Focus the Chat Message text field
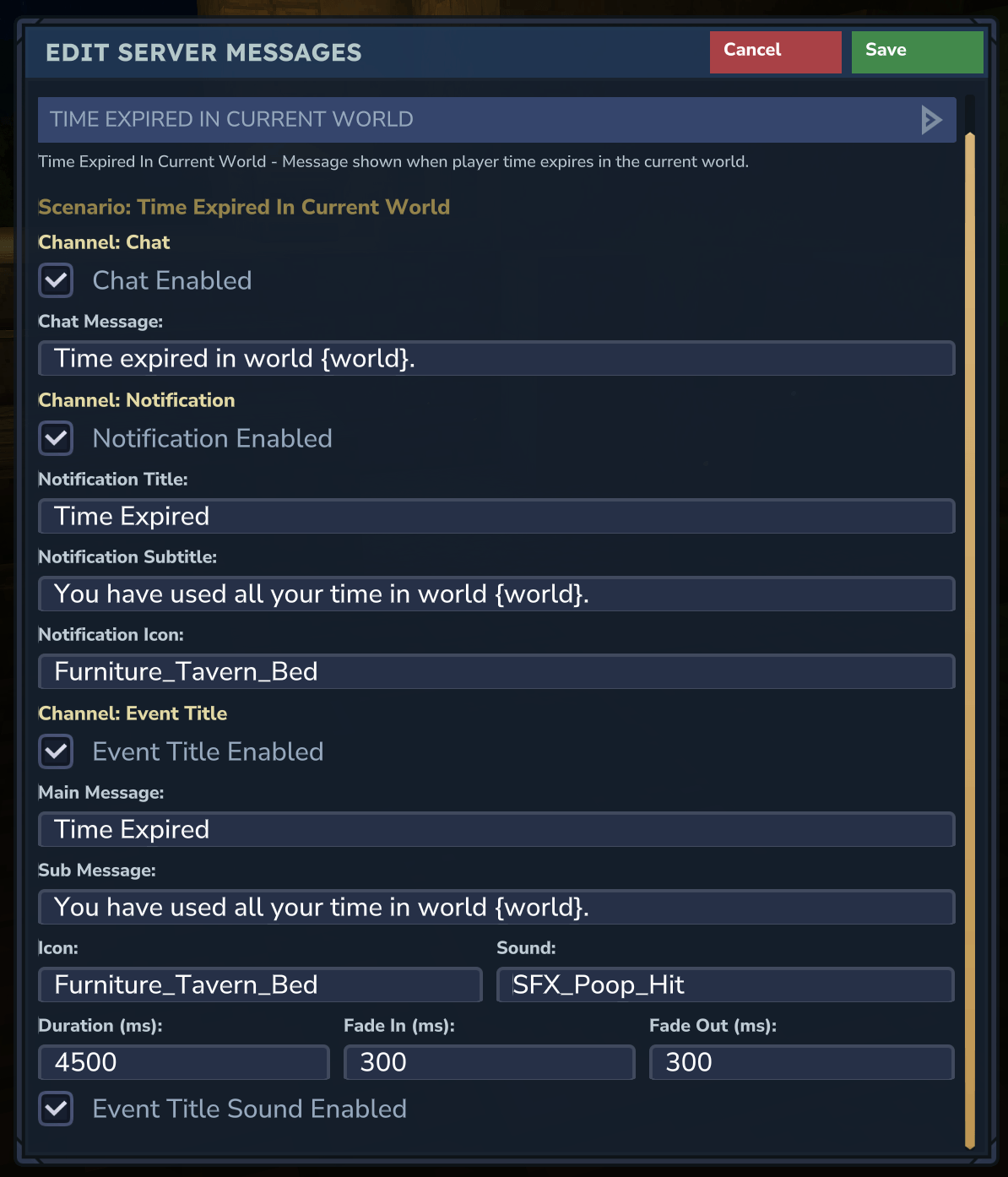This screenshot has width=1008, height=1177. pos(496,359)
